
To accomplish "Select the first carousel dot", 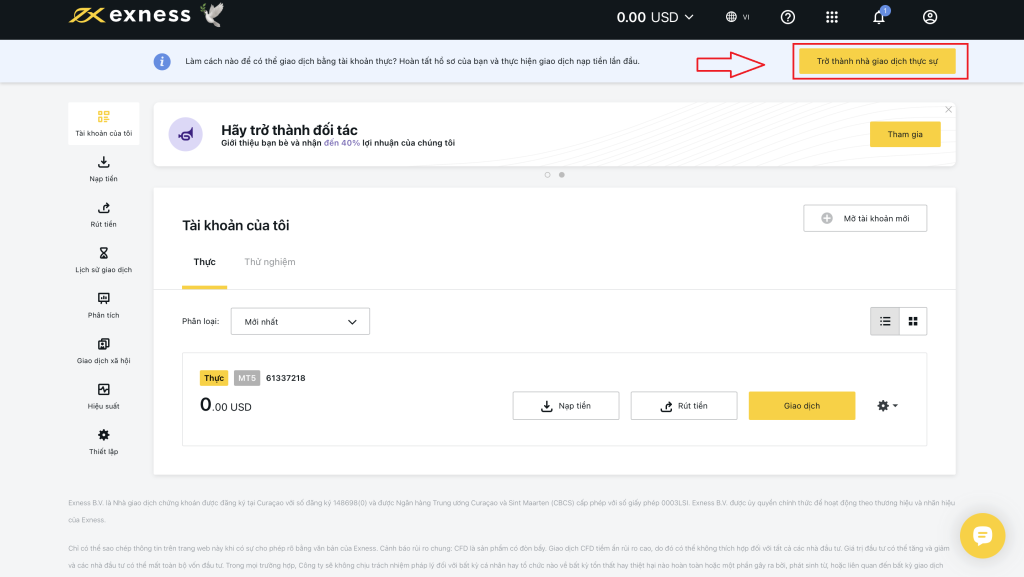I will [x=547, y=175].
